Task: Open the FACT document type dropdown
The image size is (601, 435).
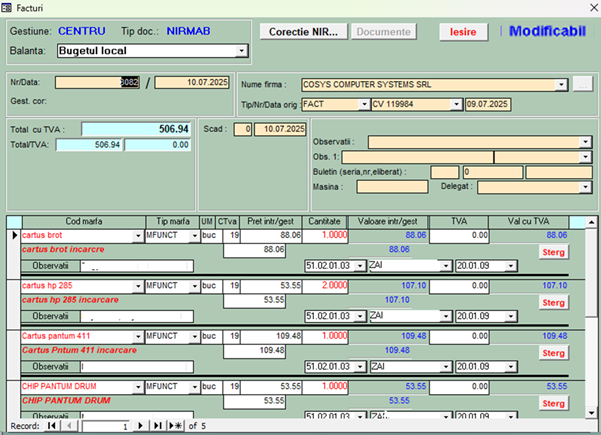Action: [362, 104]
